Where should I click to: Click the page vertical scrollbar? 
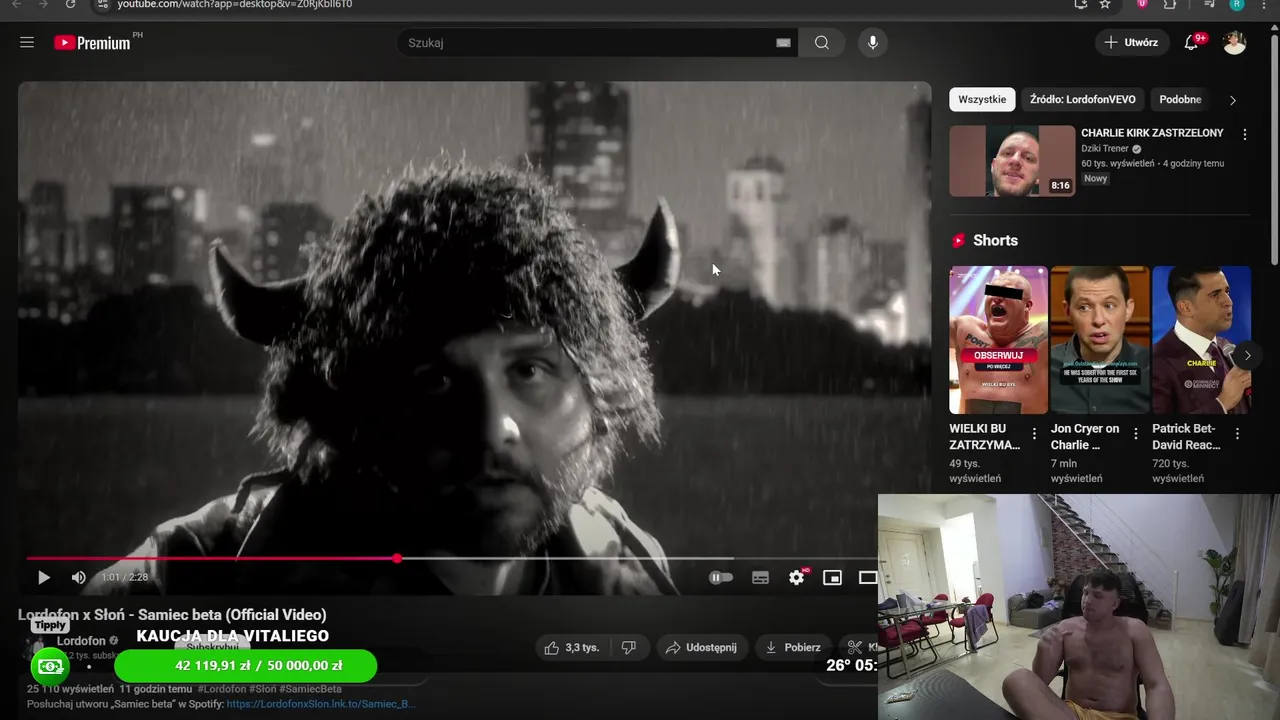point(1274,150)
